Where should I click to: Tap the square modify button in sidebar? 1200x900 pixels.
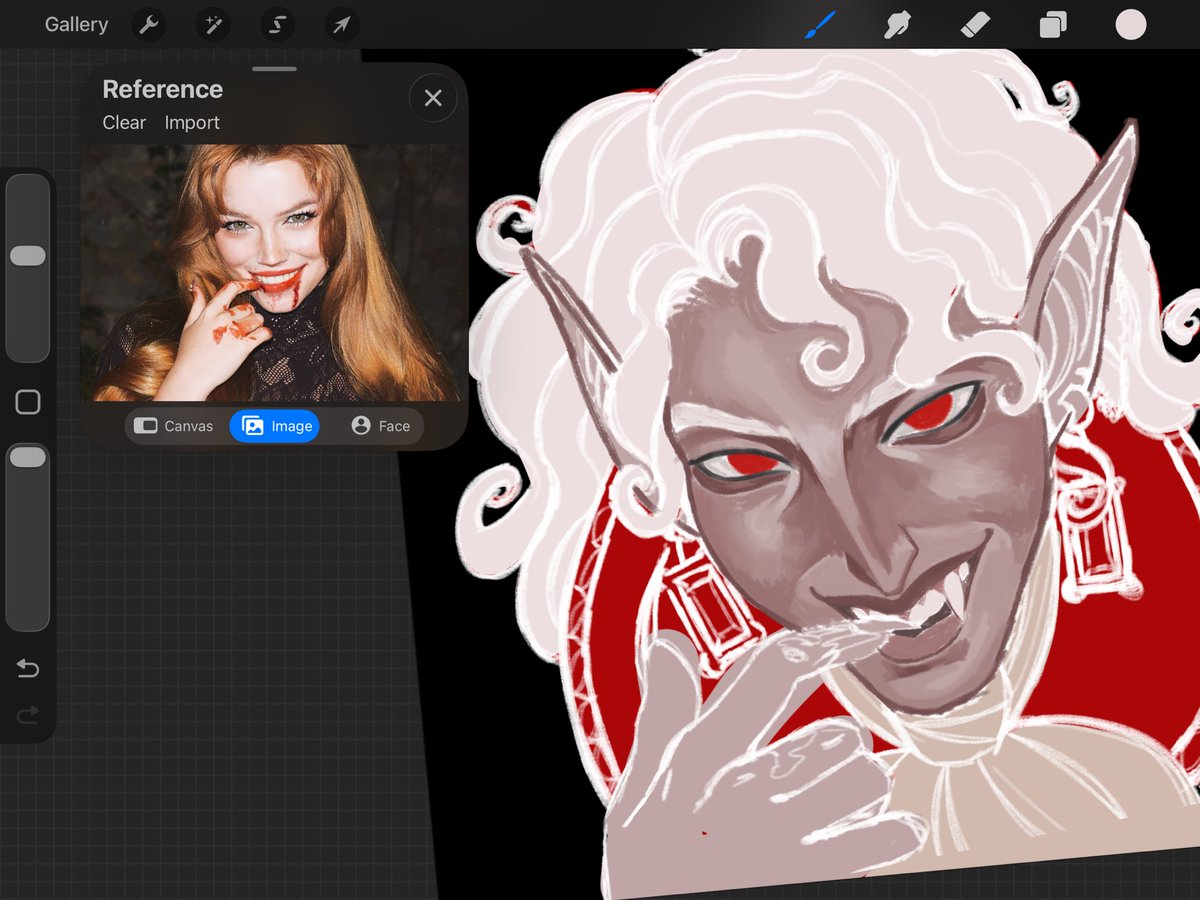pos(28,403)
